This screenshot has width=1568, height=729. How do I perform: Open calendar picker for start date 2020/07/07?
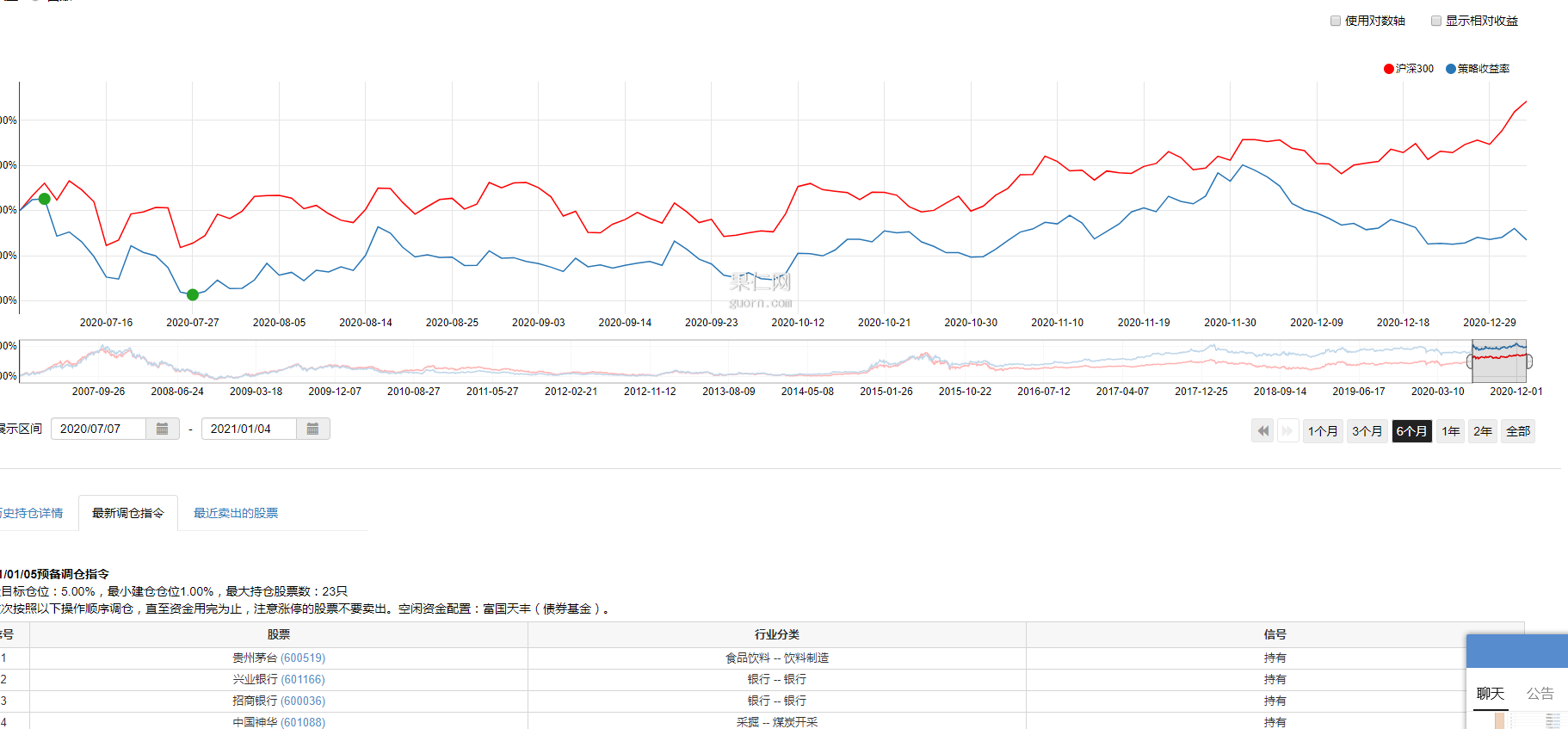162,429
